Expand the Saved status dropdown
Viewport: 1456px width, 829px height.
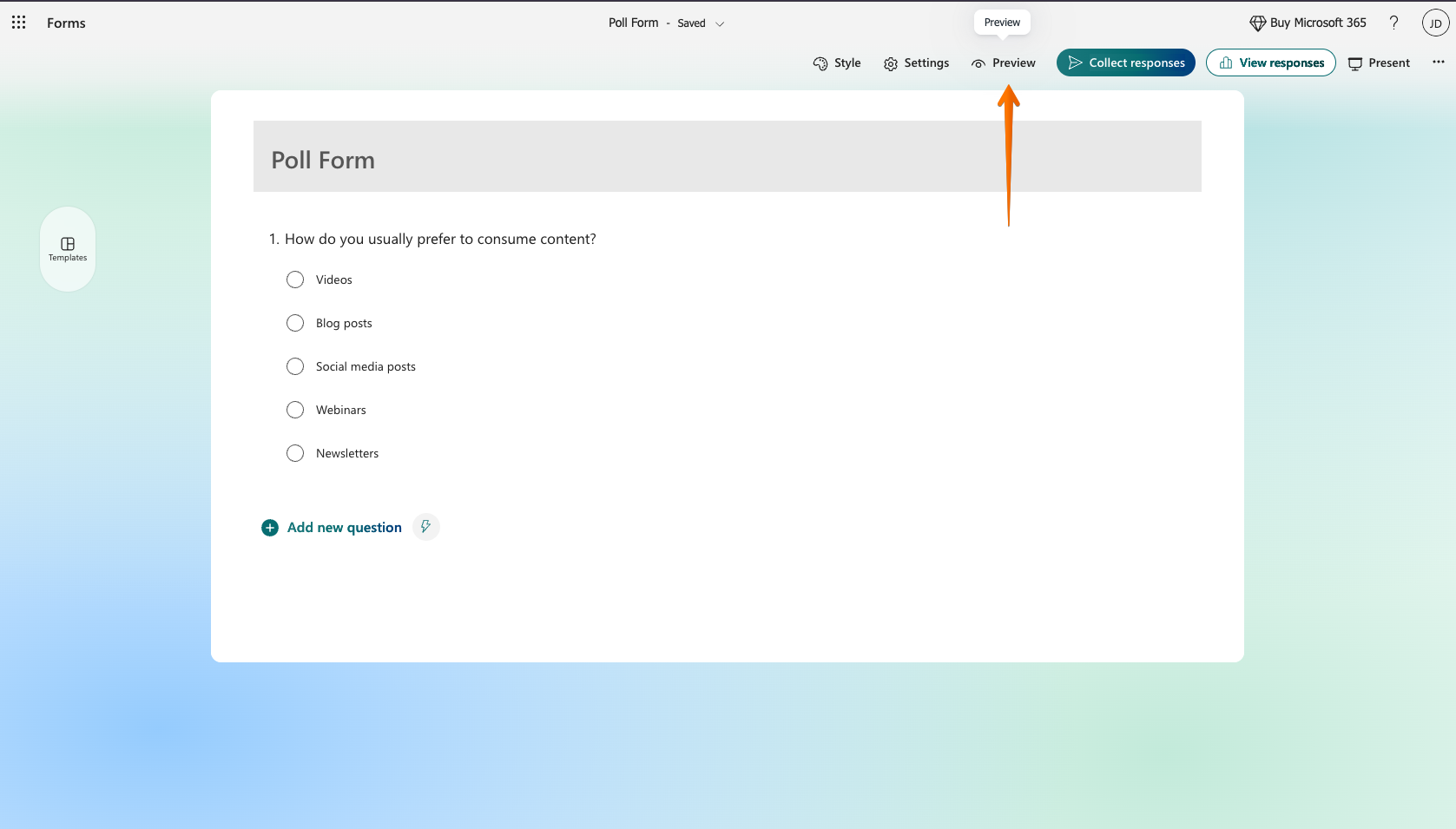pyautogui.click(x=719, y=23)
